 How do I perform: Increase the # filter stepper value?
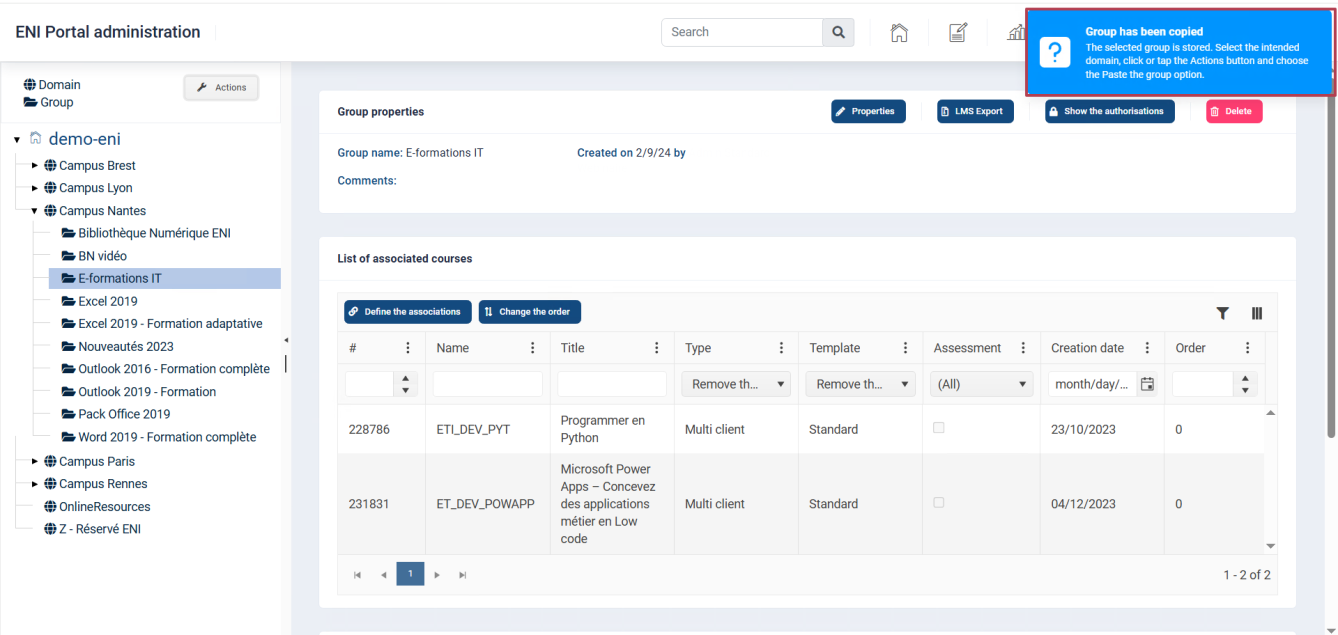[x=405, y=379]
